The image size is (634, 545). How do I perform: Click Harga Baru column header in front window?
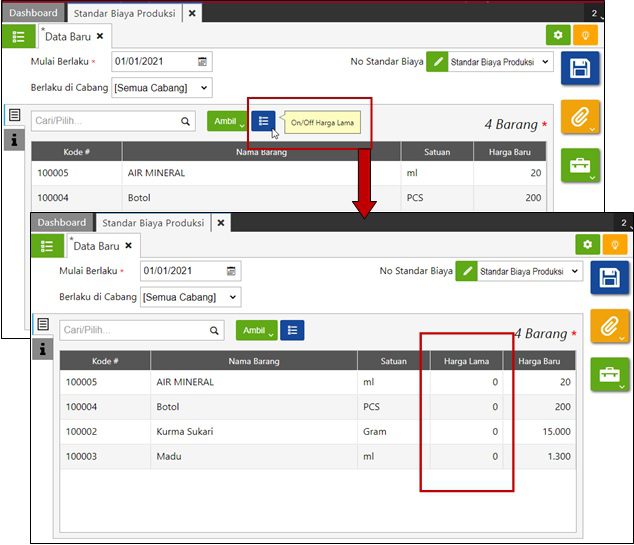[539, 361]
